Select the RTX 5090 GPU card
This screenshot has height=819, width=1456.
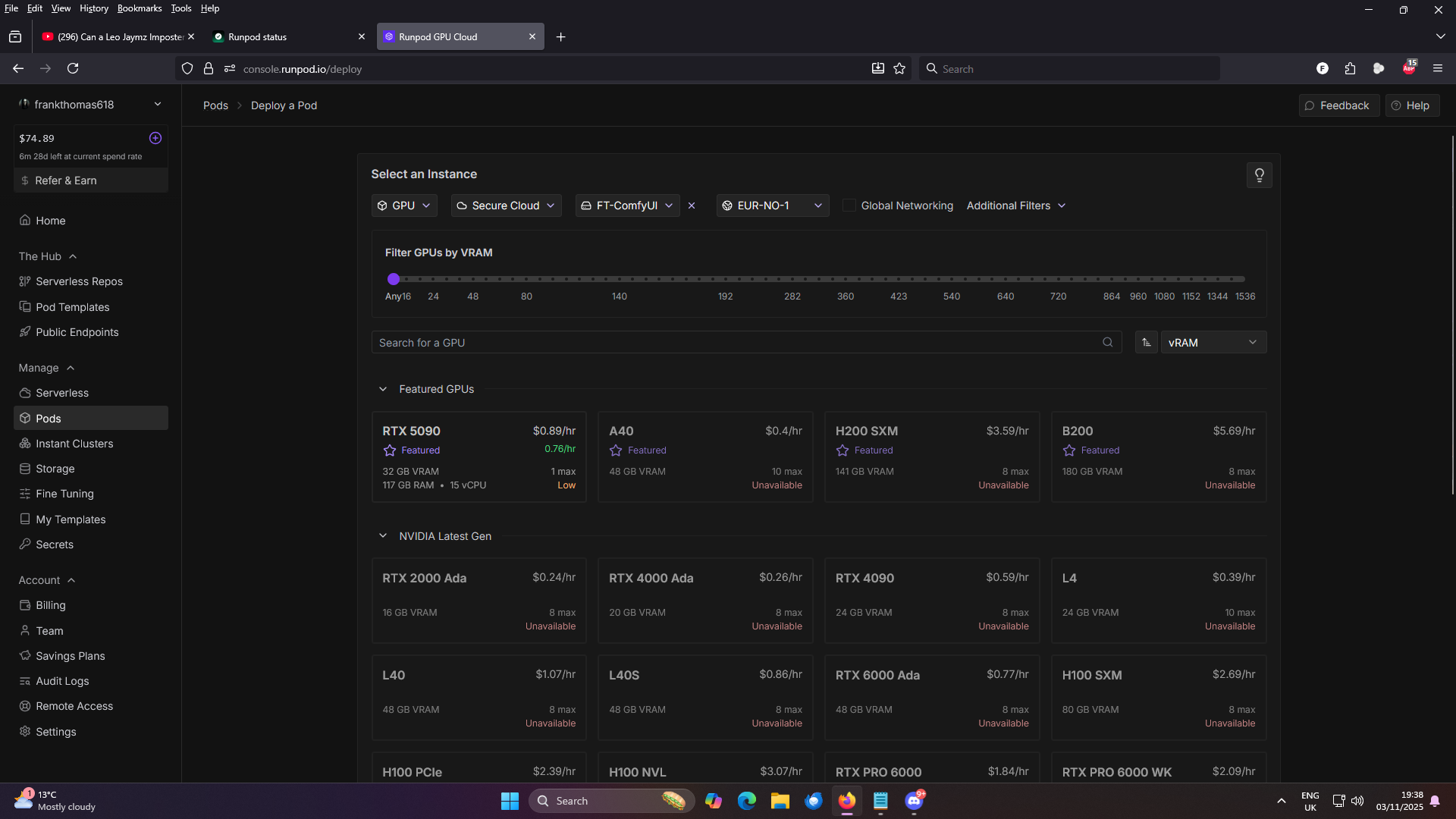click(x=479, y=457)
